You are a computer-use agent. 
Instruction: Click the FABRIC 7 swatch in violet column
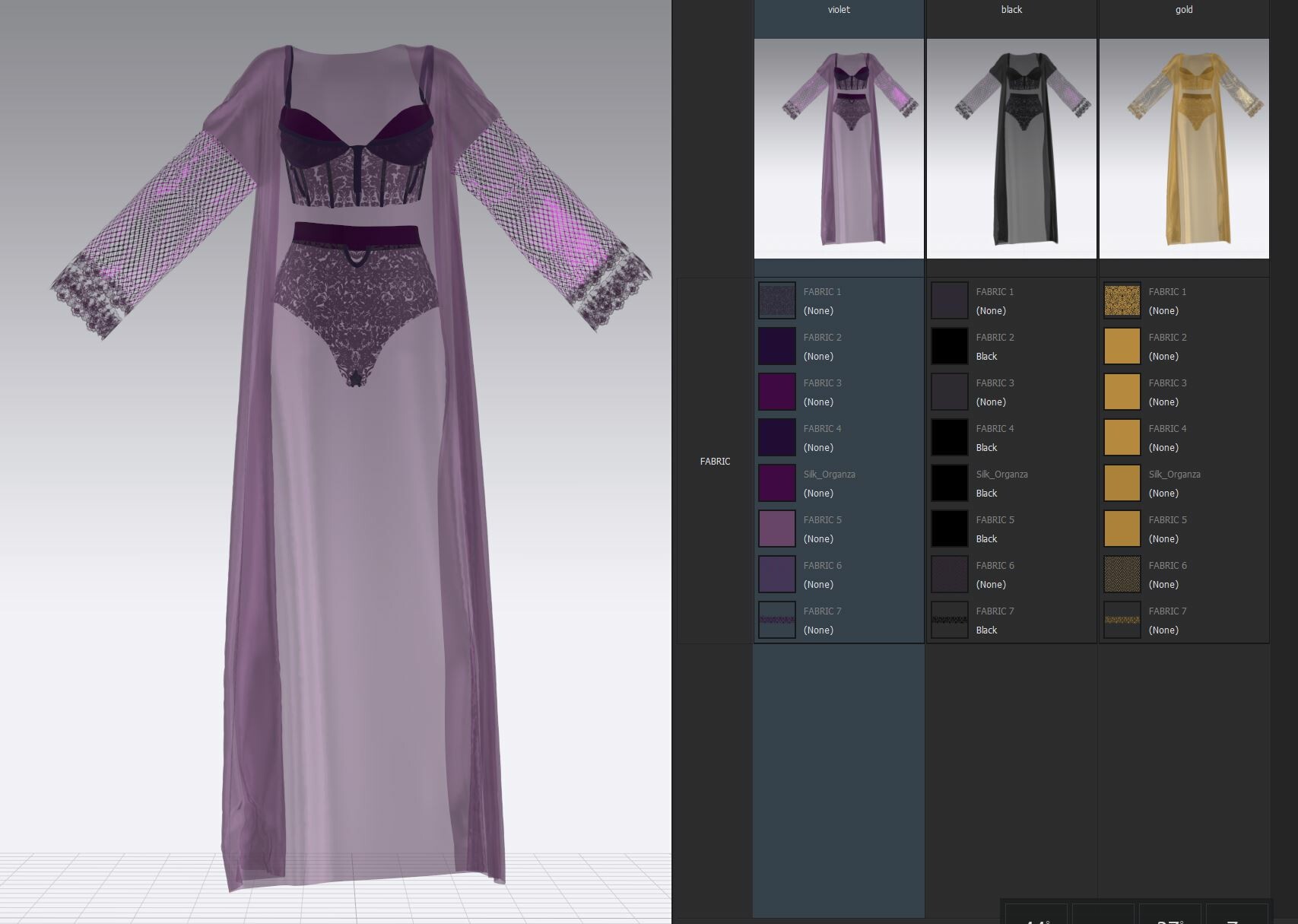point(777,620)
